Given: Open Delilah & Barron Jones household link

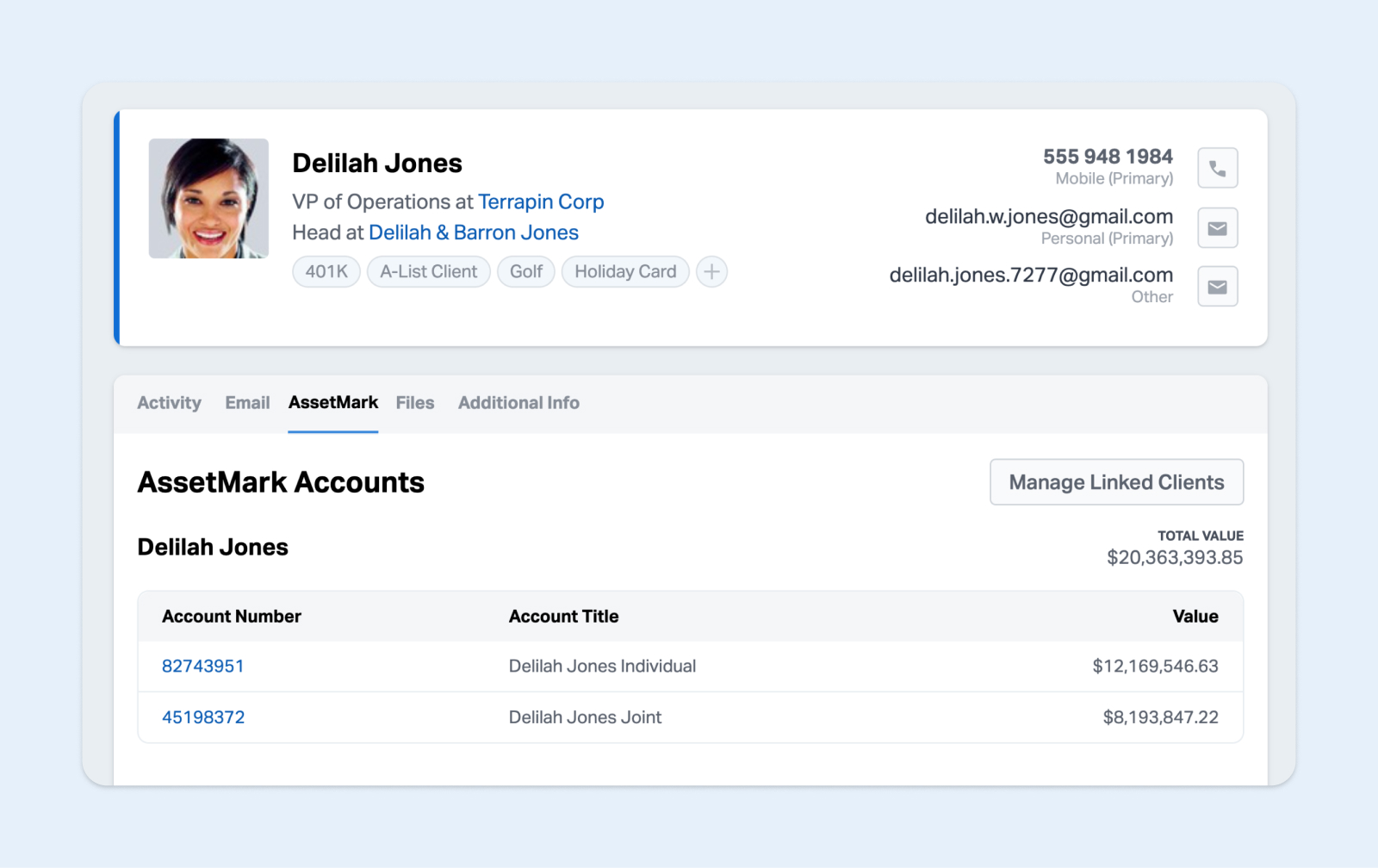Looking at the screenshot, I should pyautogui.click(x=473, y=233).
